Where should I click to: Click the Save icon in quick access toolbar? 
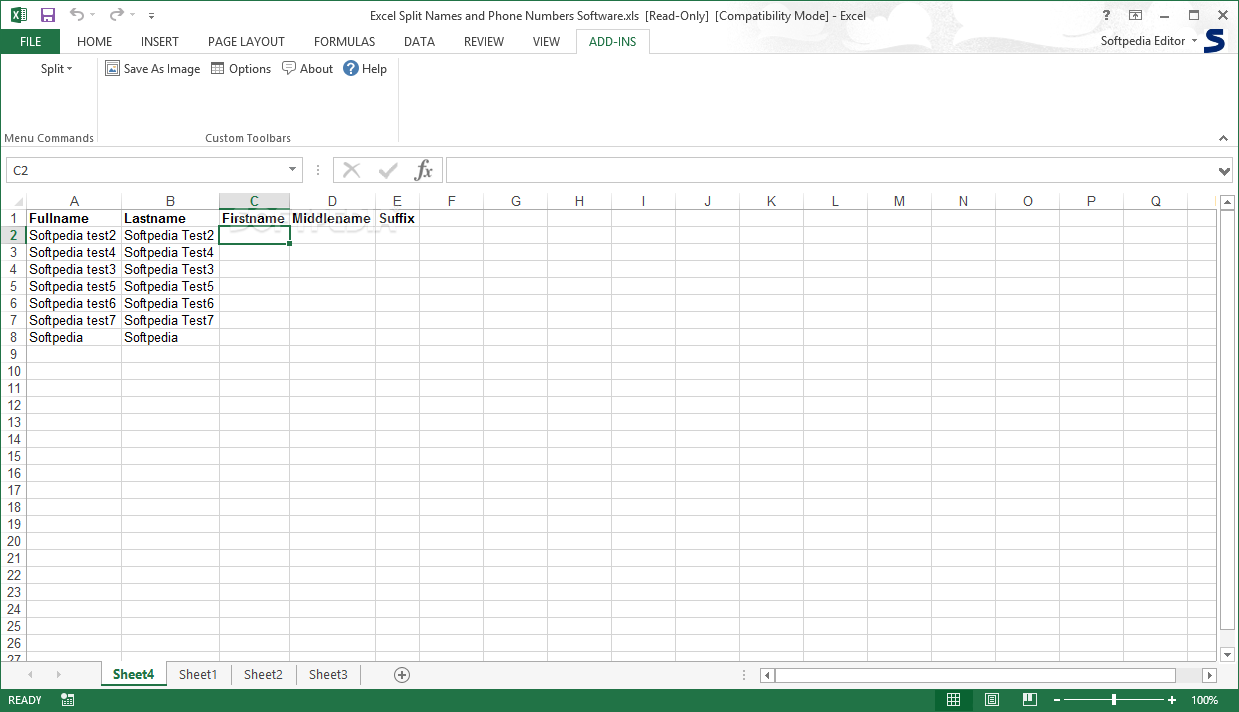click(47, 15)
